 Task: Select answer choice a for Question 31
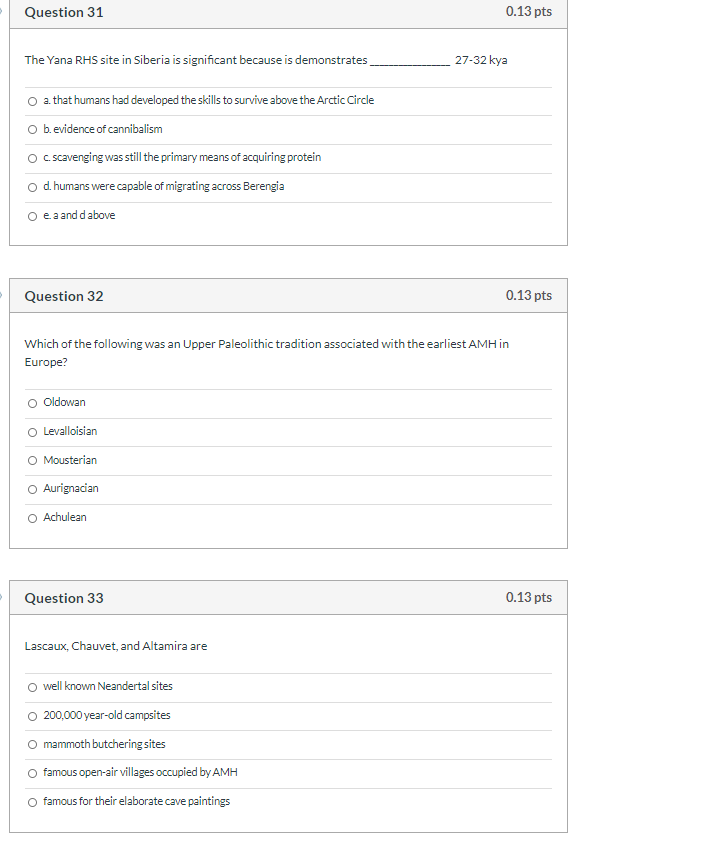pos(31,100)
